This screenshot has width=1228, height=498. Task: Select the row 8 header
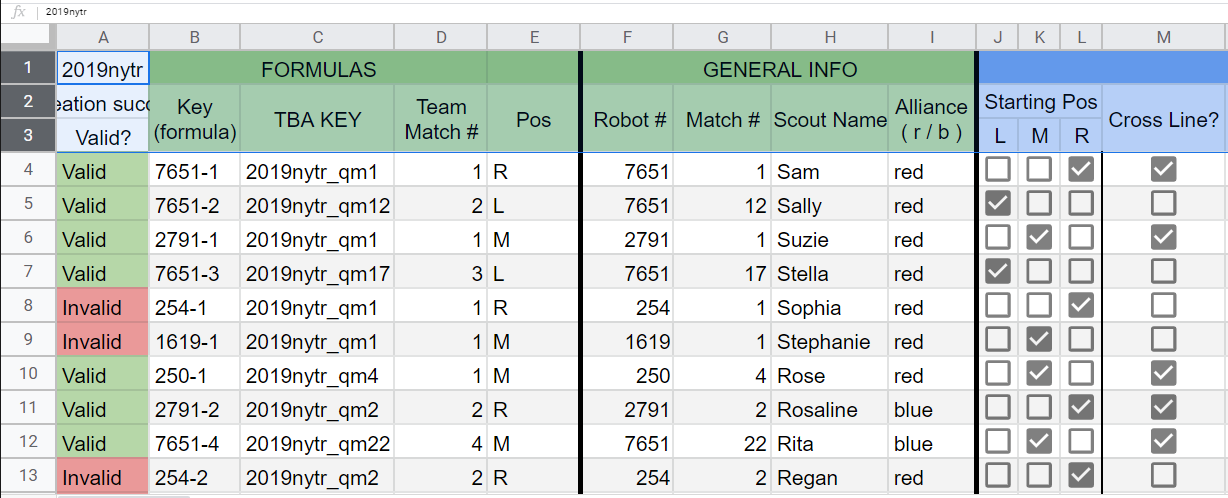click(28, 307)
